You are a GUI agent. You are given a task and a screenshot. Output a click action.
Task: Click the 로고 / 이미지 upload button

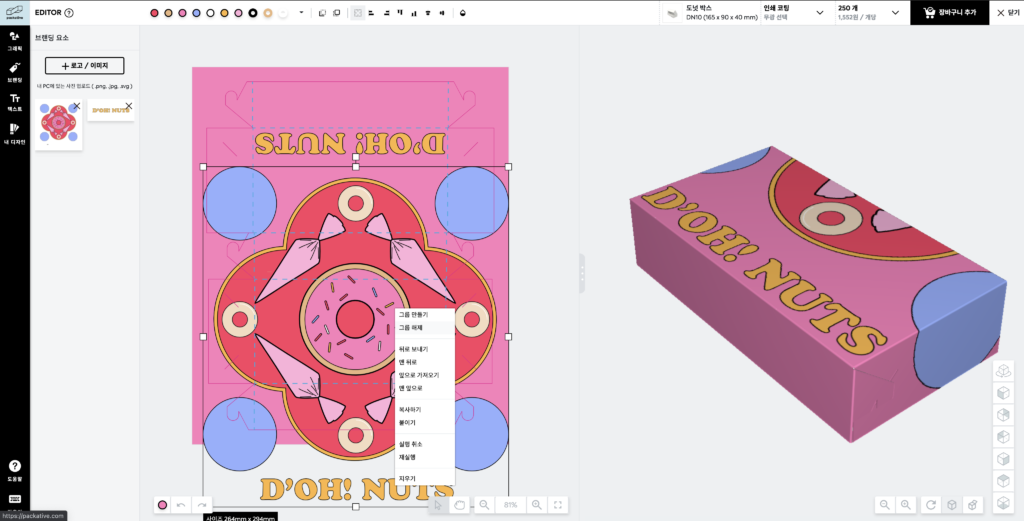[x=84, y=66]
